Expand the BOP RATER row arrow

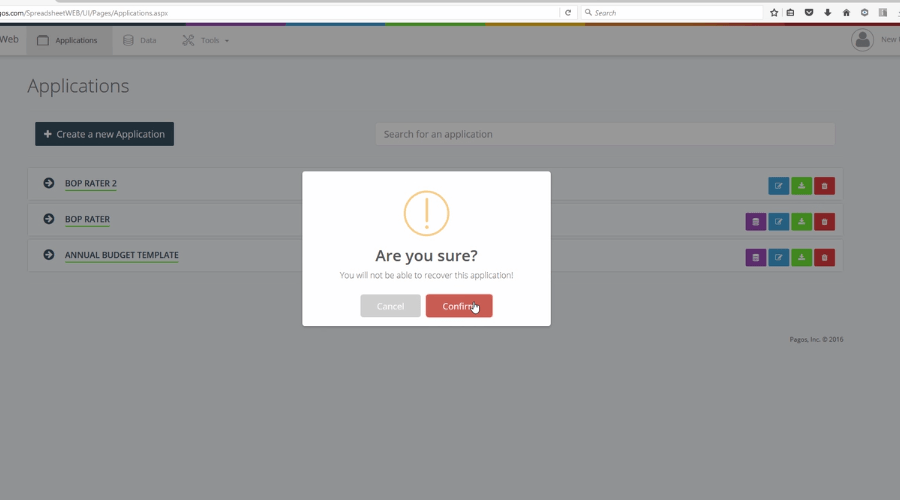point(49,219)
